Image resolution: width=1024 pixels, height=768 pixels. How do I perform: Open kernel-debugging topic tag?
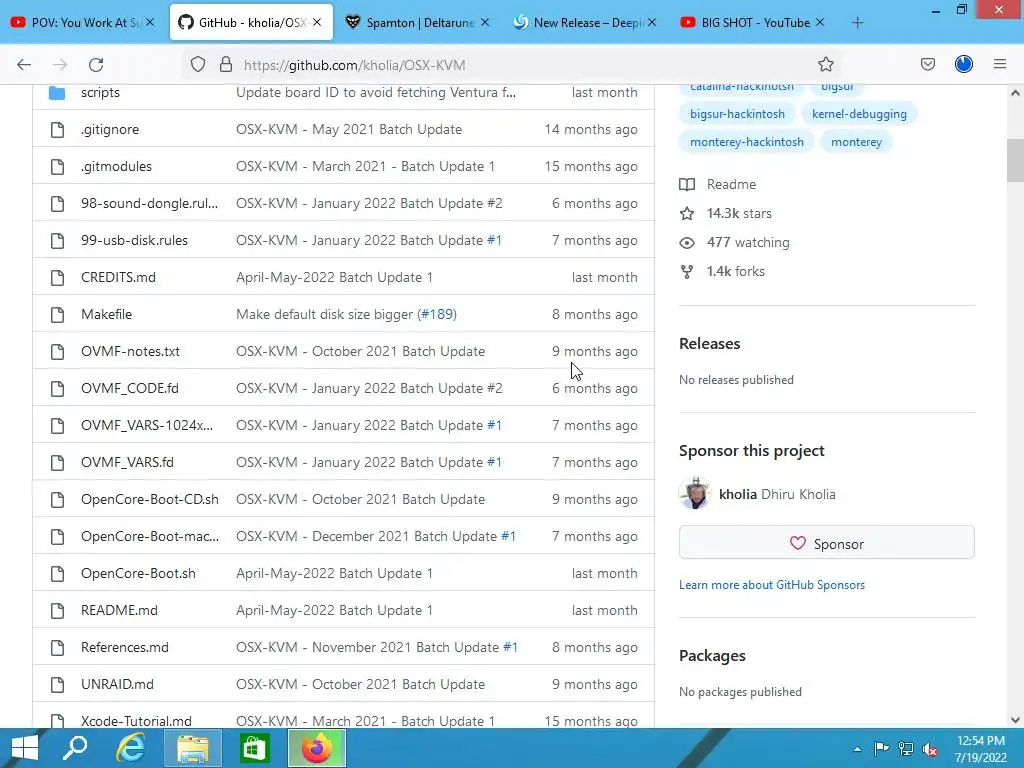point(859,114)
